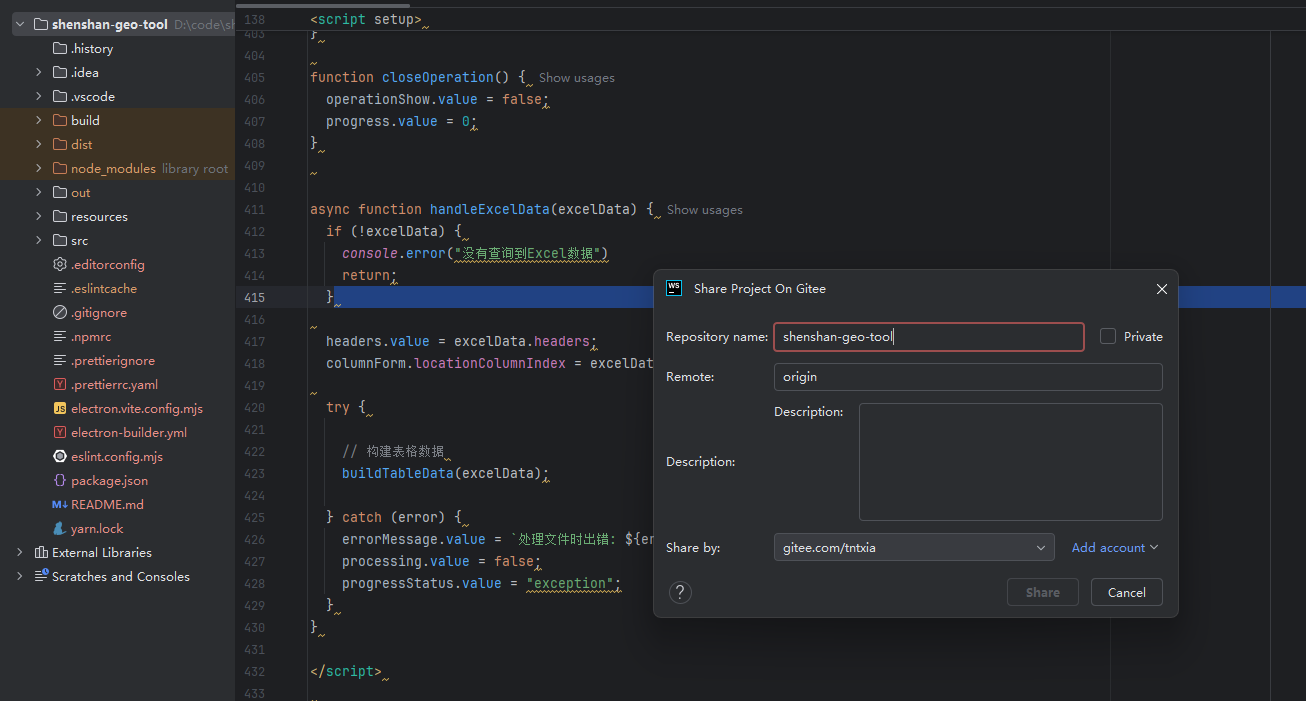Click the .prettierrc.yaml YAML icon
This screenshot has height=701, width=1306.
point(60,385)
